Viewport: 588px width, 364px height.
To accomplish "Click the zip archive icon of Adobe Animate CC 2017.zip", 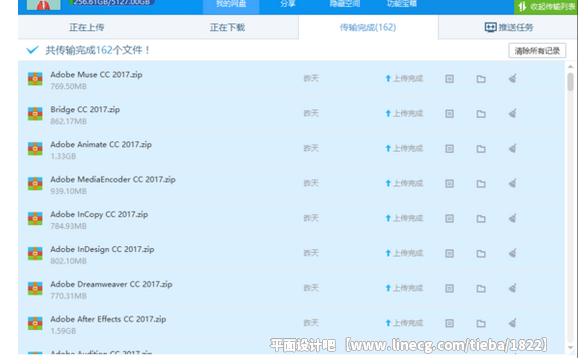I will (35, 148).
